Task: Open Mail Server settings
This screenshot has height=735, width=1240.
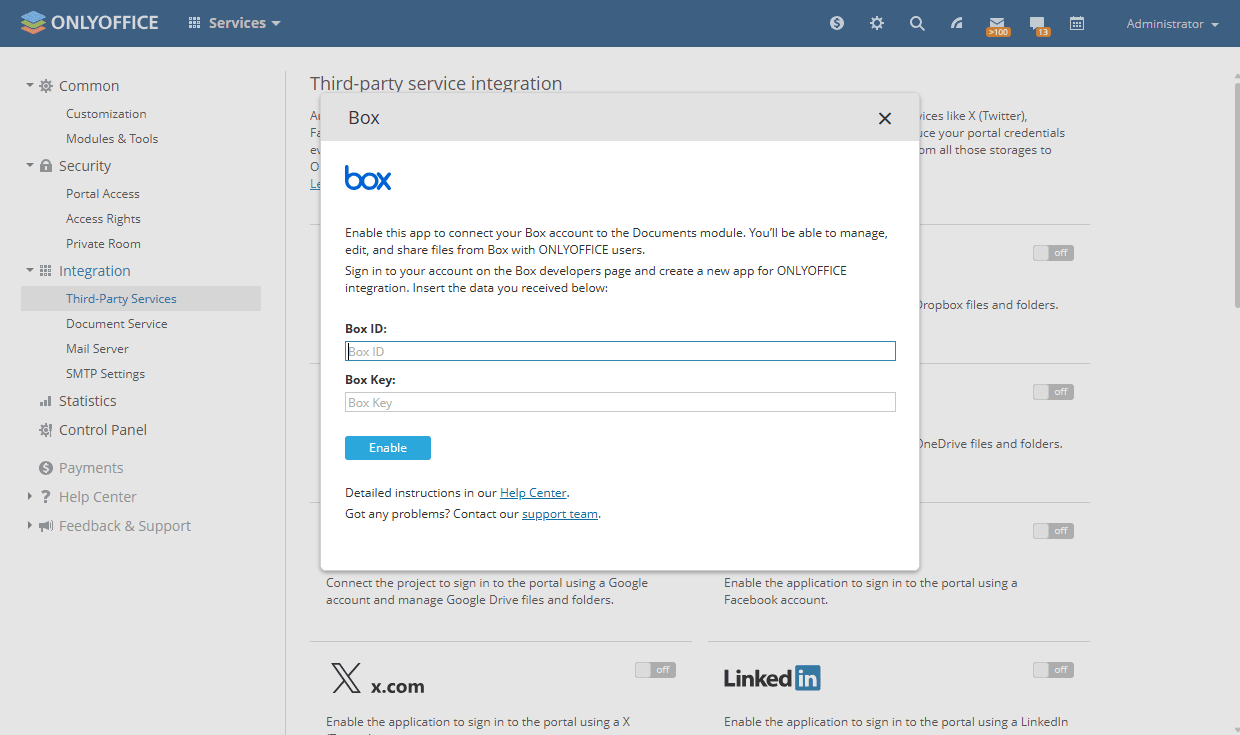Action: [97, 349]
